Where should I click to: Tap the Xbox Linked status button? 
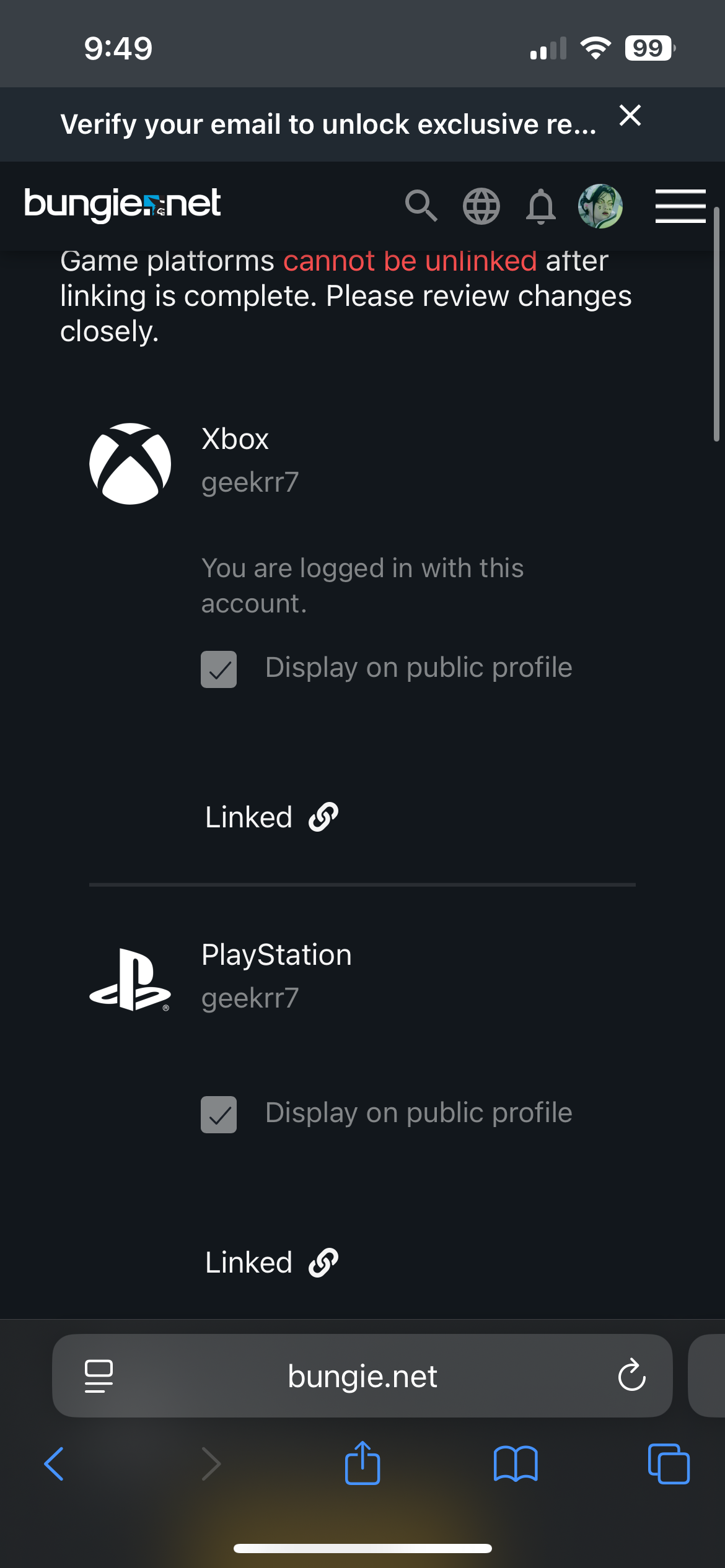(x=271, y=817)
